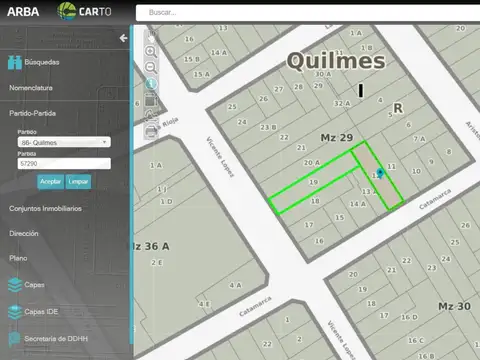The image size is (480, 360).
Task: Click parcel label 7 A
Action: pos(419,139)
